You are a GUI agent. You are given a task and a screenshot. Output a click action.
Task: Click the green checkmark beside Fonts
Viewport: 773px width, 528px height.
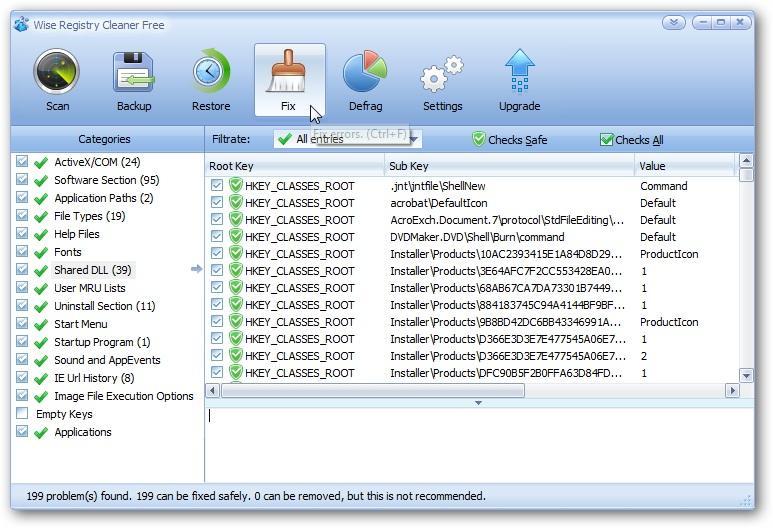[x=41, y=252]
